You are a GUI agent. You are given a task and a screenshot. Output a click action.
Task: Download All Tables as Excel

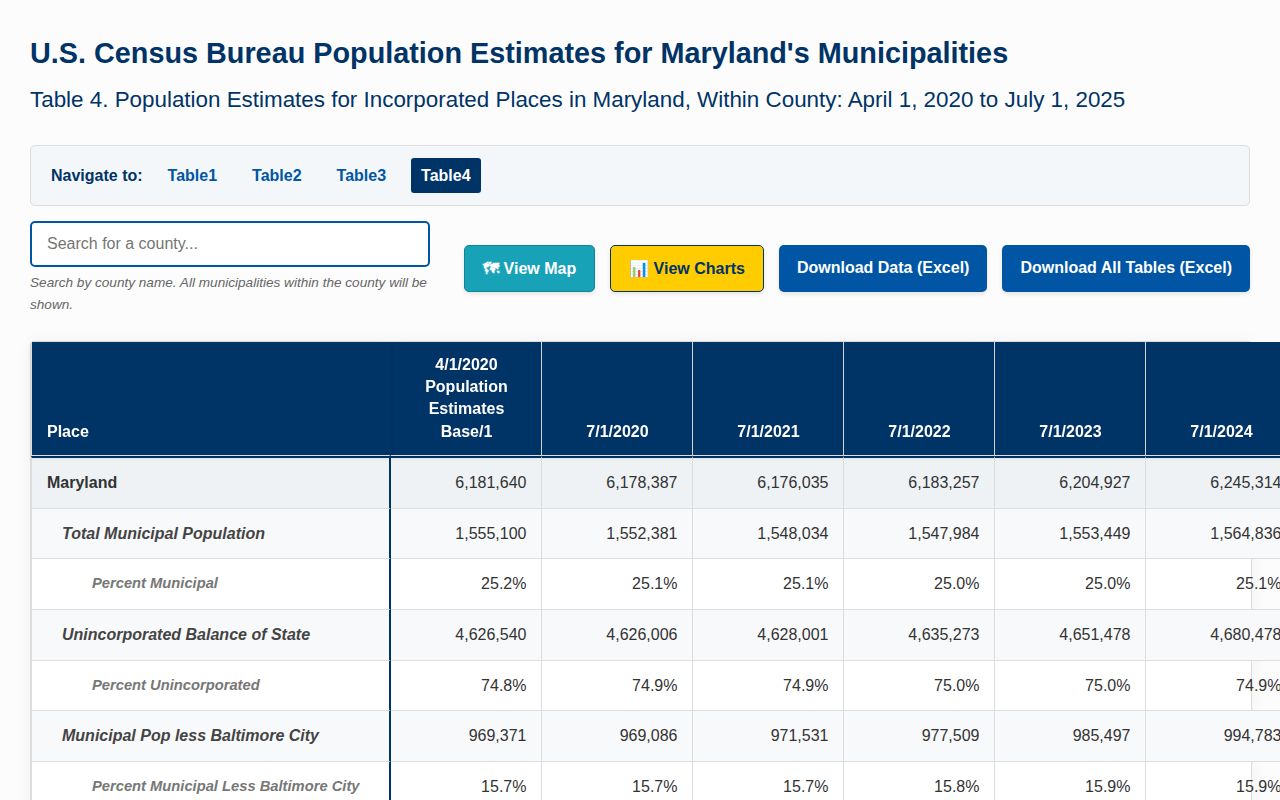click(1126, 268)
